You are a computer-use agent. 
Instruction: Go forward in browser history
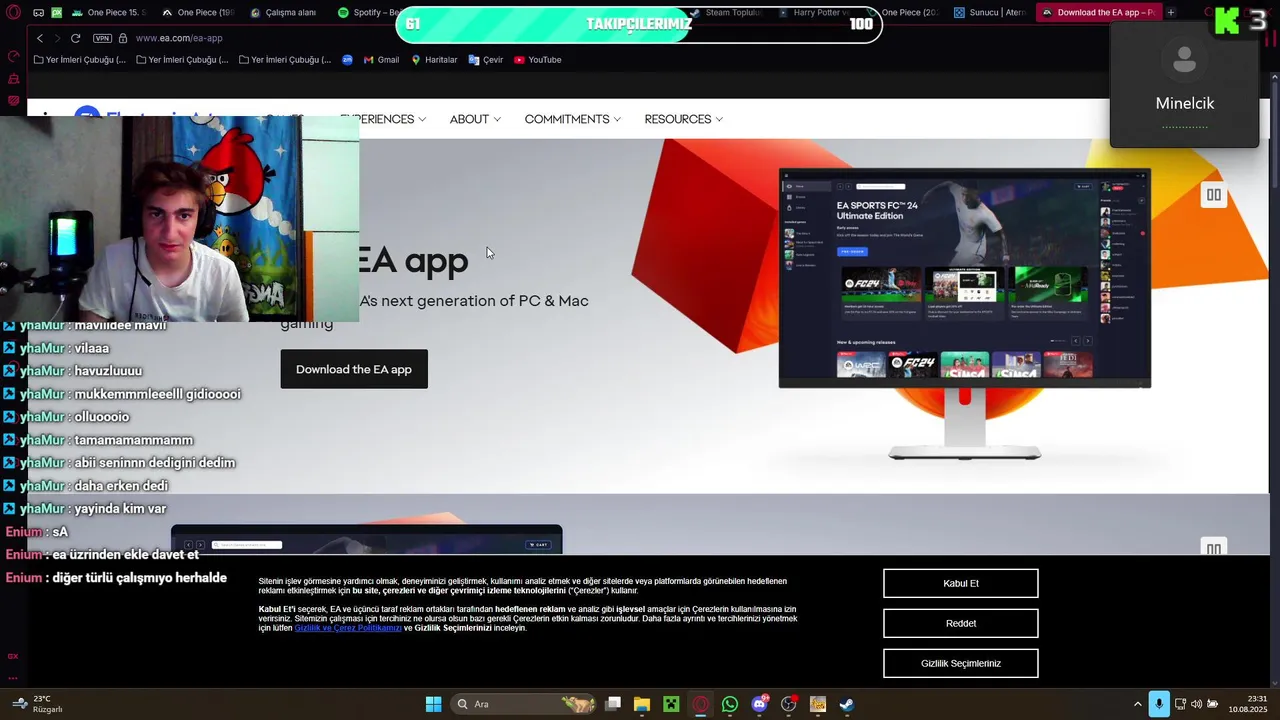click(x=57, y=38)
